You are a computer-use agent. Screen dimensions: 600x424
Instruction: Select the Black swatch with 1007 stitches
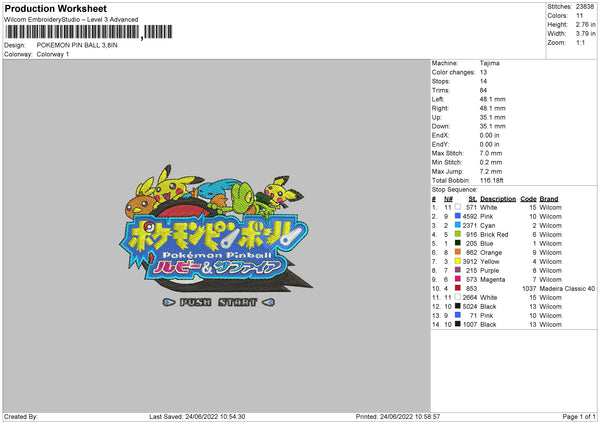click(458, 324)
